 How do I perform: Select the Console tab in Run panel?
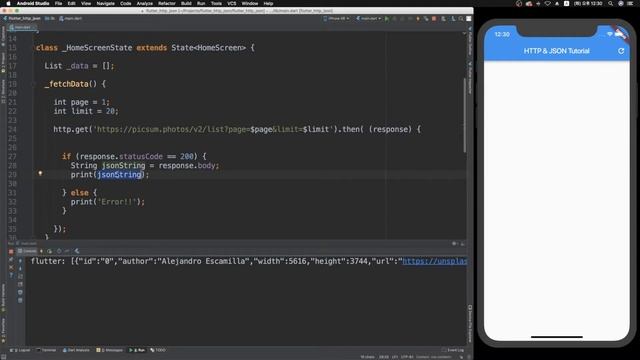27,251
